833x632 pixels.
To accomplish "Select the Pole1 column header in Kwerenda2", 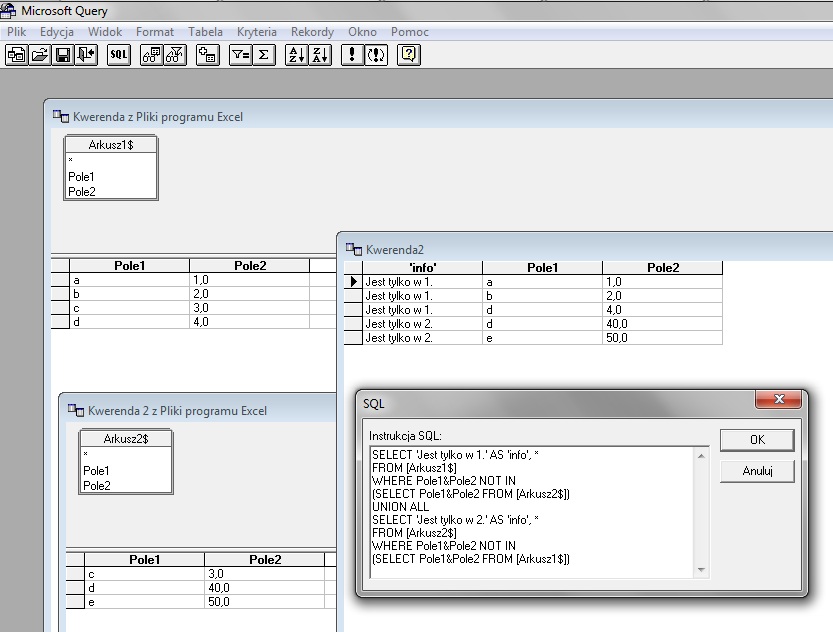I will 542,268.
